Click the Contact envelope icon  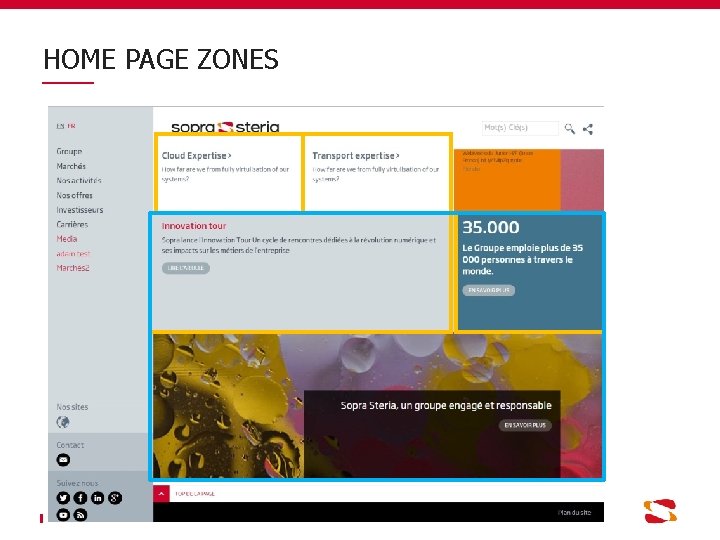click(x=63, y=460)
